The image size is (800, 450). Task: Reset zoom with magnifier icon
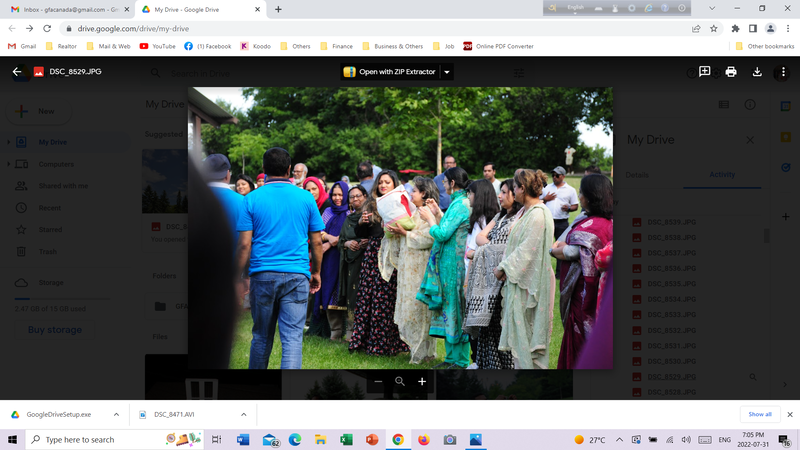tap(400, 382)
